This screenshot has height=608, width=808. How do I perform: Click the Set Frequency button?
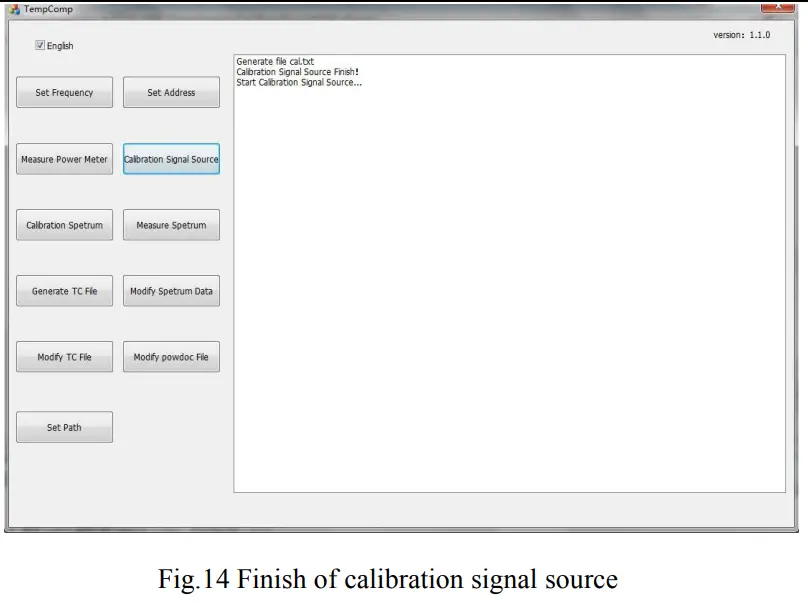(64, 92)
